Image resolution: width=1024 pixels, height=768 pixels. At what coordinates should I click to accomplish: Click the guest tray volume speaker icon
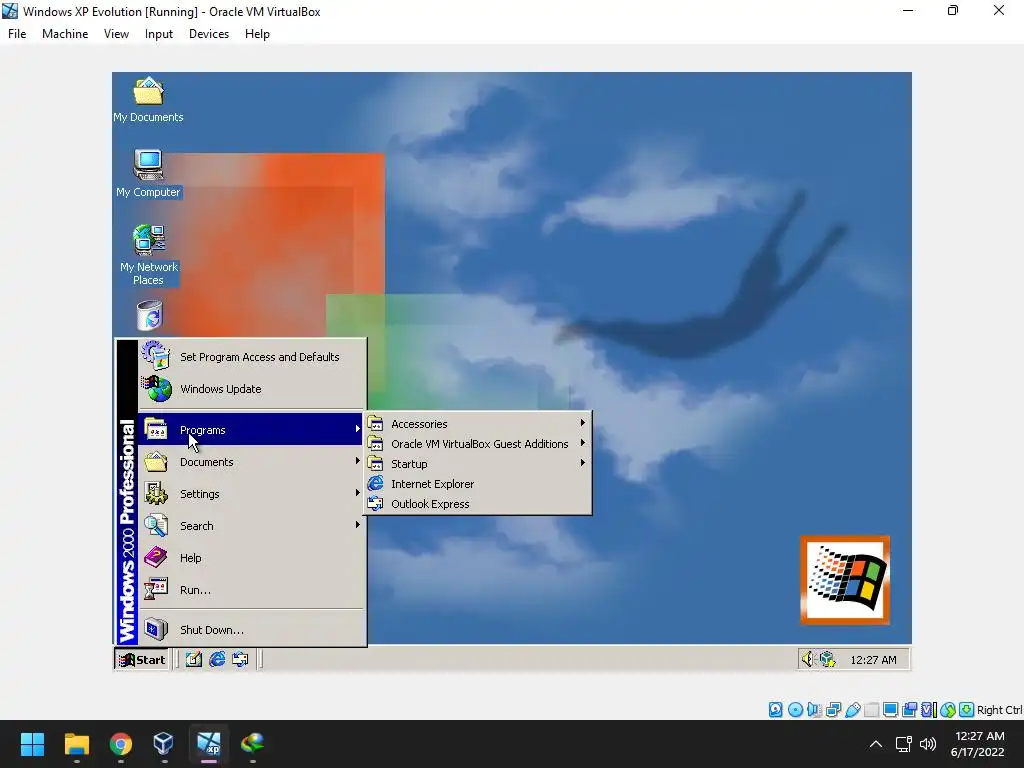(808, 660)
